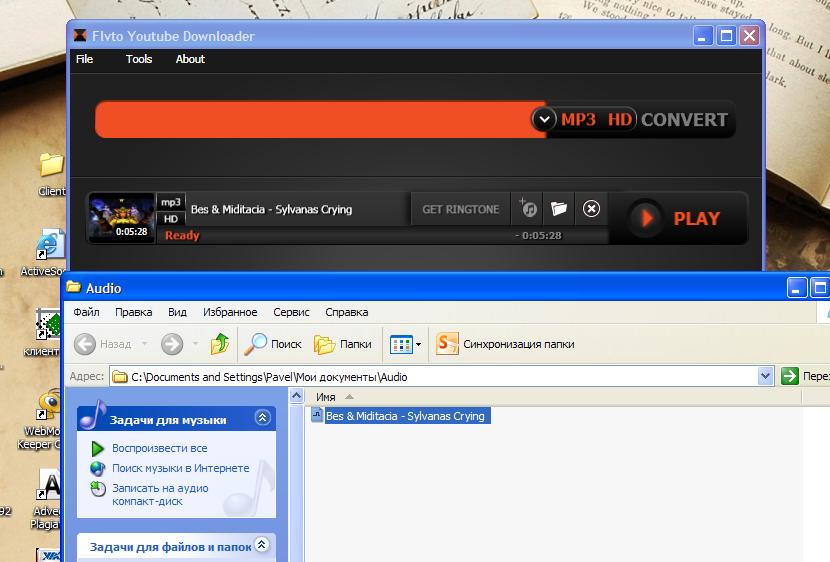Viewport: 830px width, 562px height.
Task: Open the File menu in Flvto
Action: (x=84, y=59)
